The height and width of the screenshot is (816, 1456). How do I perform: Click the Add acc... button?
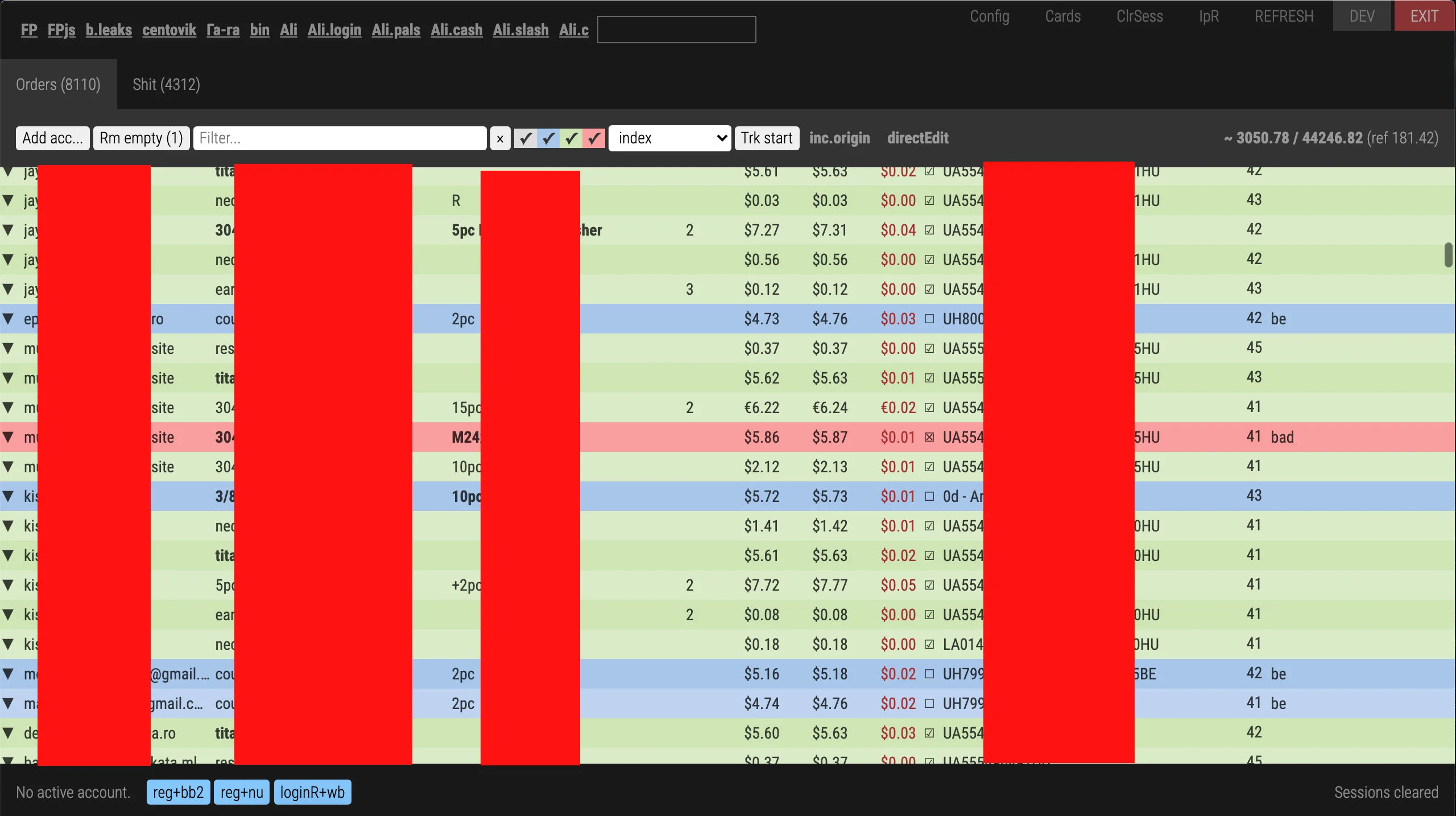52,138
